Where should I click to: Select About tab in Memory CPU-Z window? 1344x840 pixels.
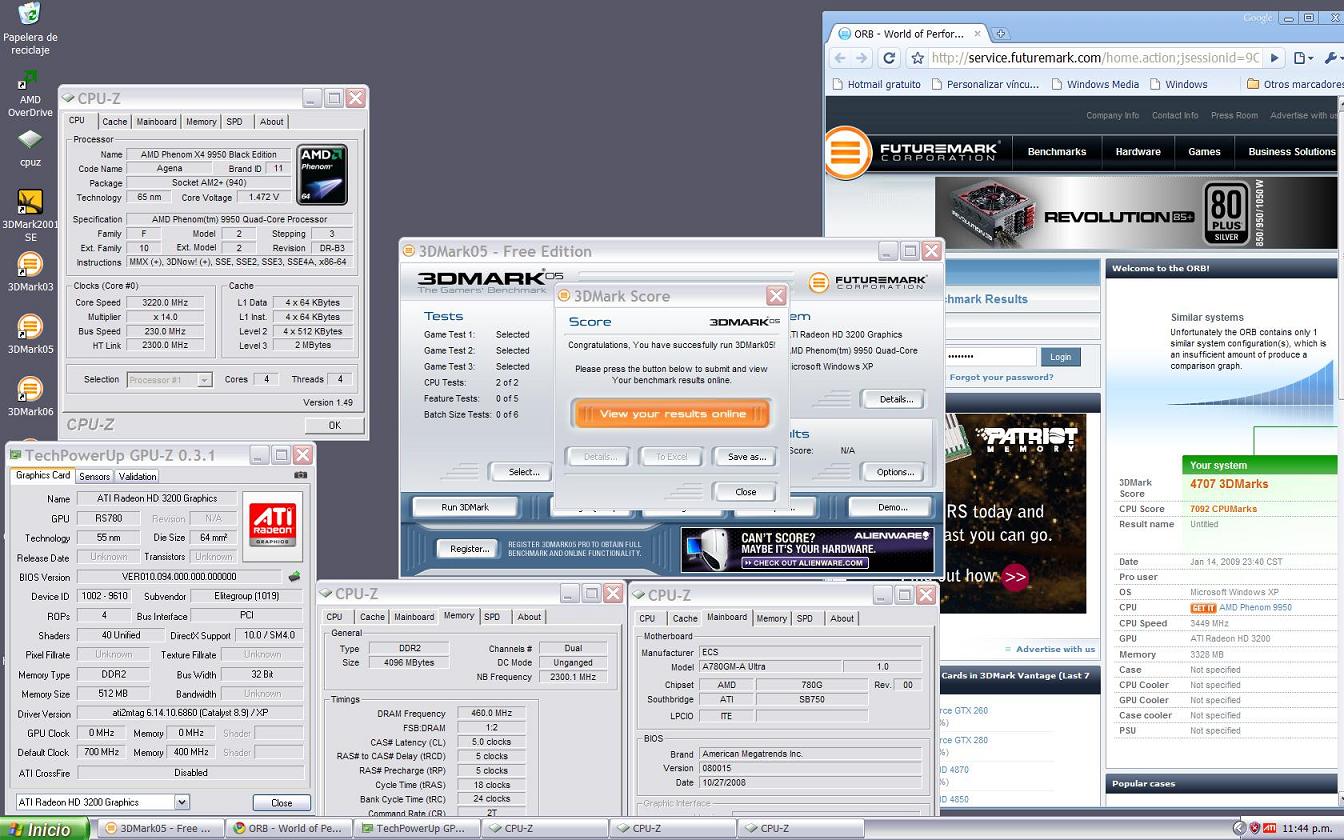coord(529,617)
